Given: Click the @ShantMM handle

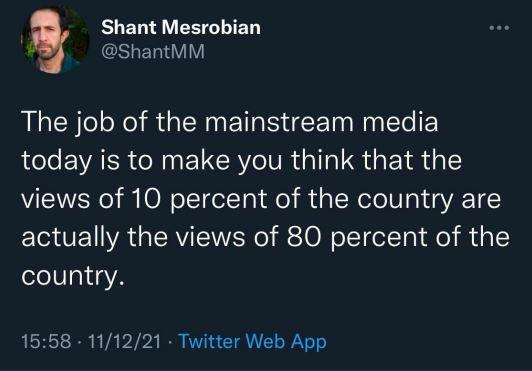Looking at the screenshot, I should pos(153,52).
